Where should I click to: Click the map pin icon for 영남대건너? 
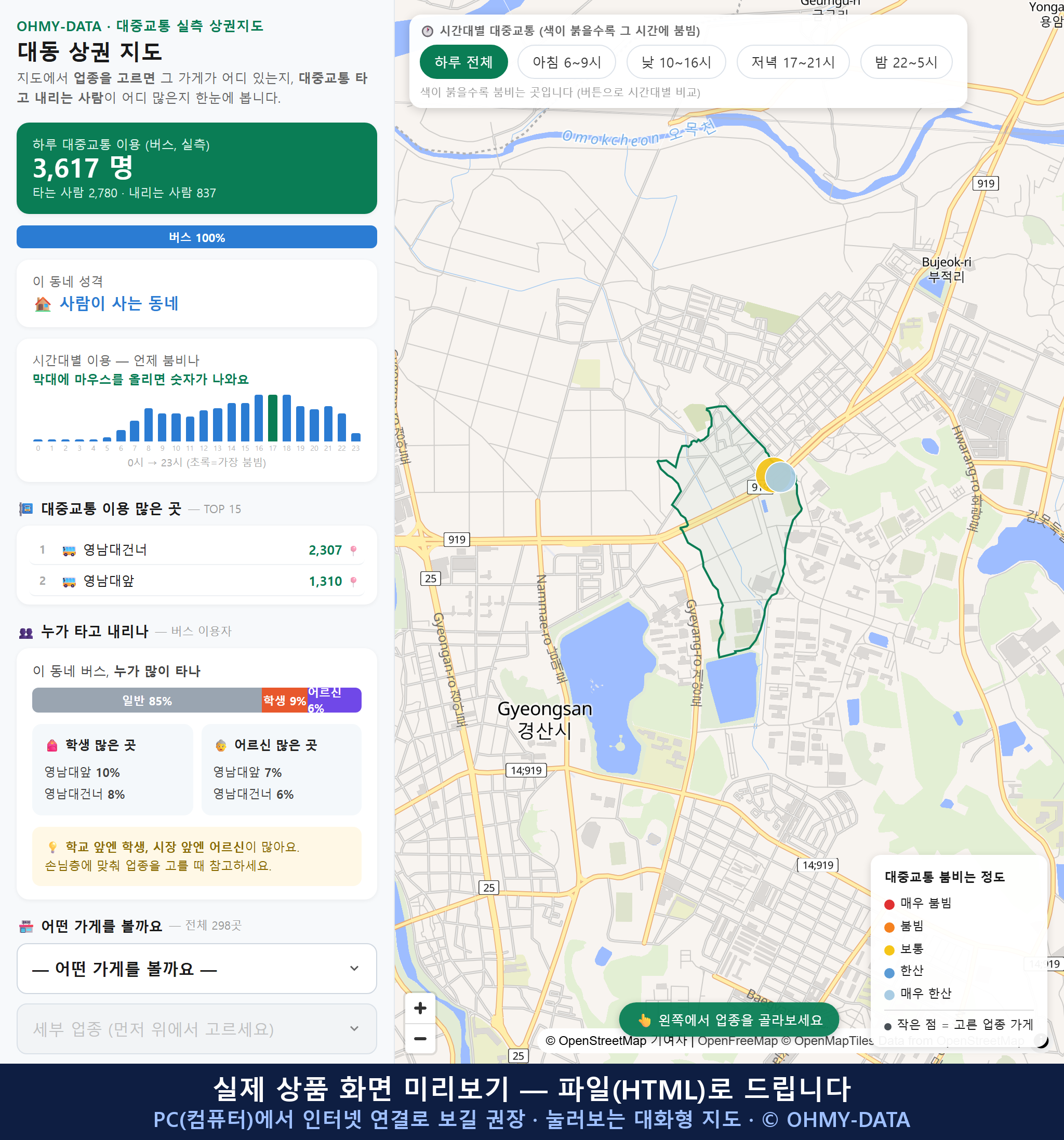[x=353, y=551]
